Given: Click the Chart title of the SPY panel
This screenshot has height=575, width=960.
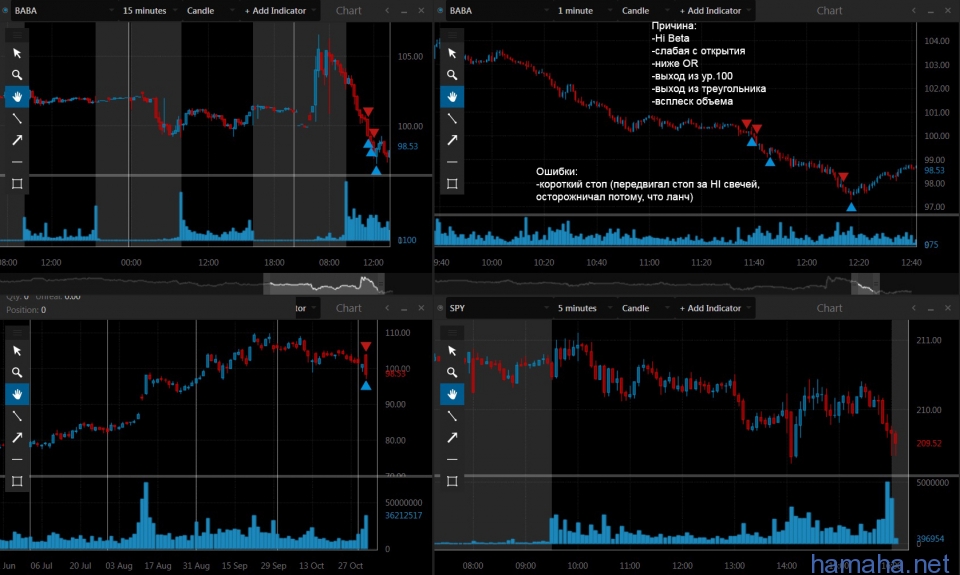Looking at the screenshot, I should [829, 308].
